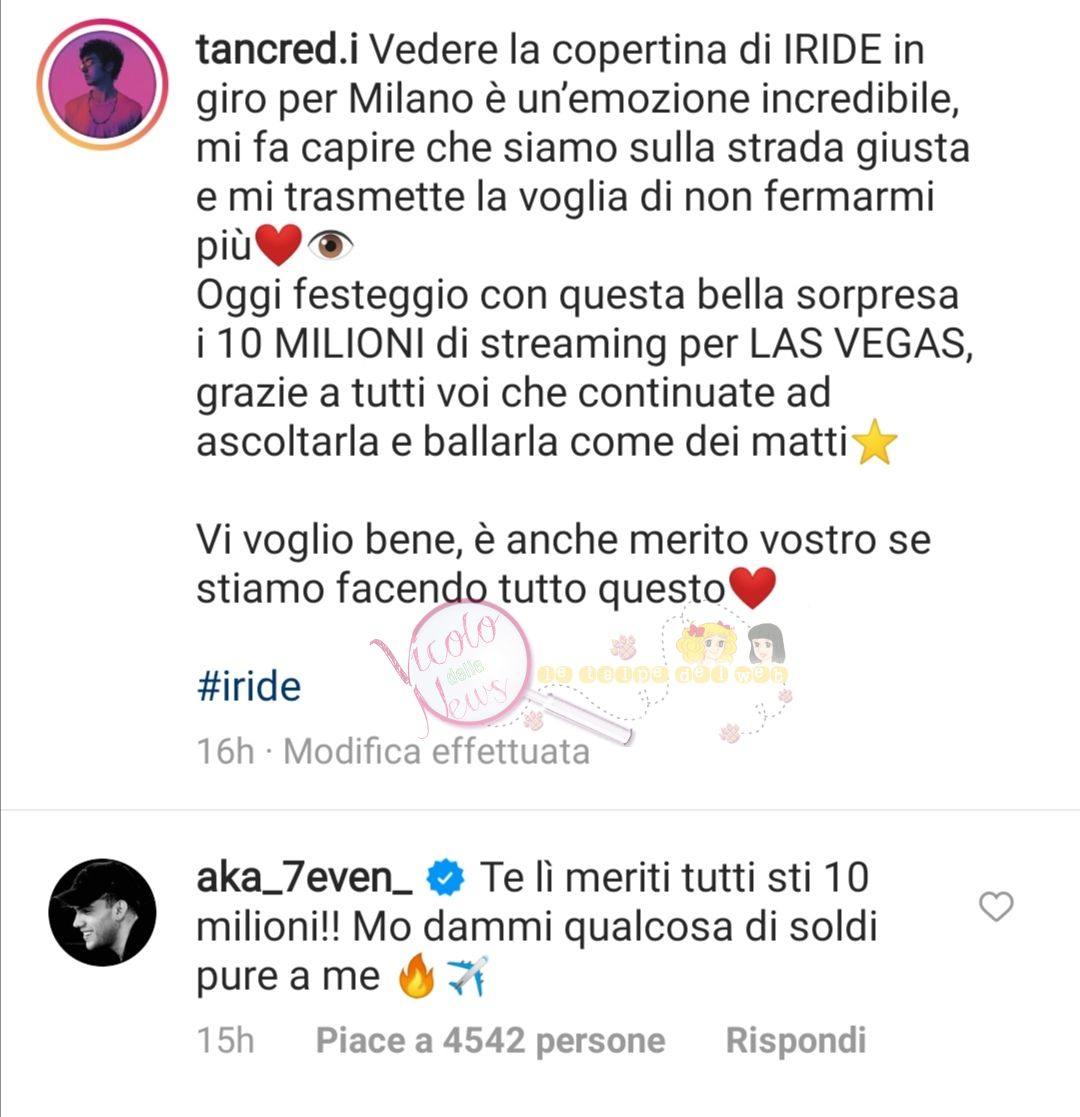Image resolution: width=1080 pixels, height=1117 pixels.
Task: Click the red heart after 'tutto questo'
Action: click(752, 588)
